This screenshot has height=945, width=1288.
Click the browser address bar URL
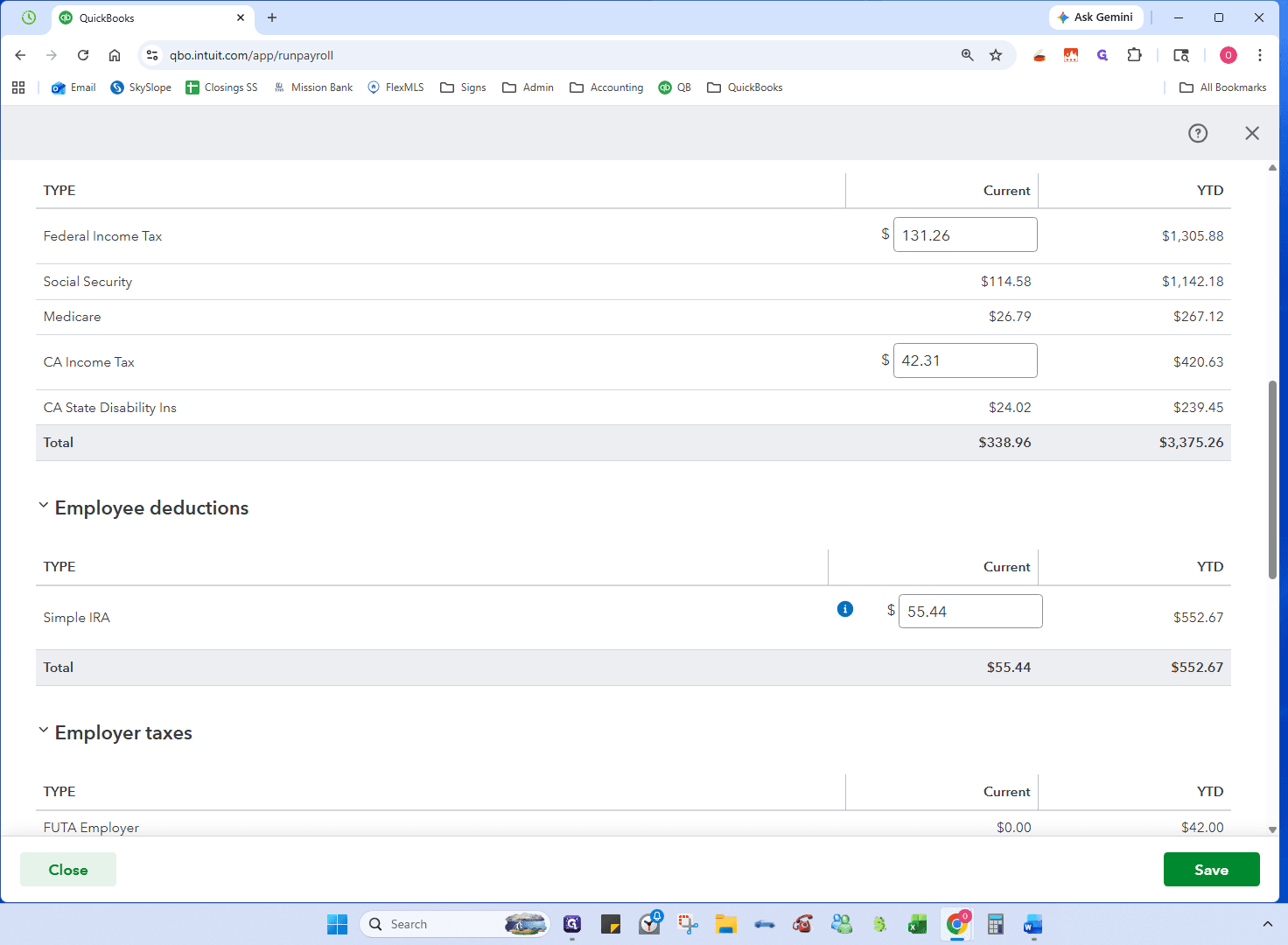coord(251,55)
